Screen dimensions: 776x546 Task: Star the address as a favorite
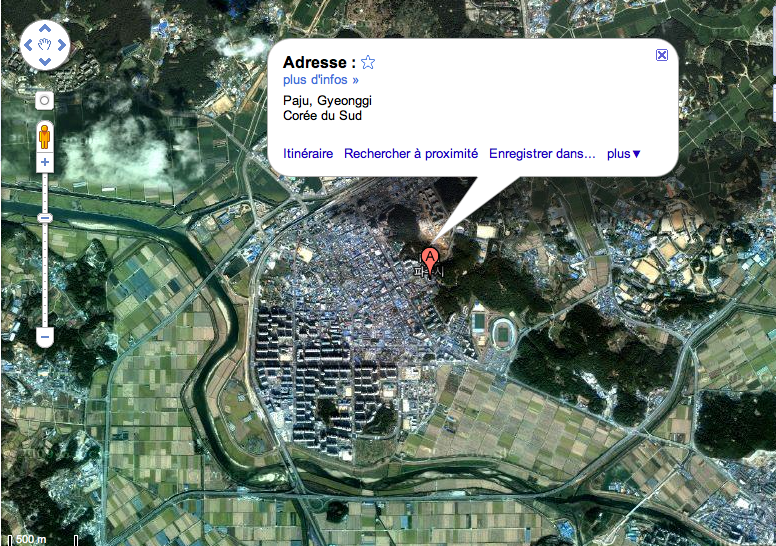click(368, 62)
